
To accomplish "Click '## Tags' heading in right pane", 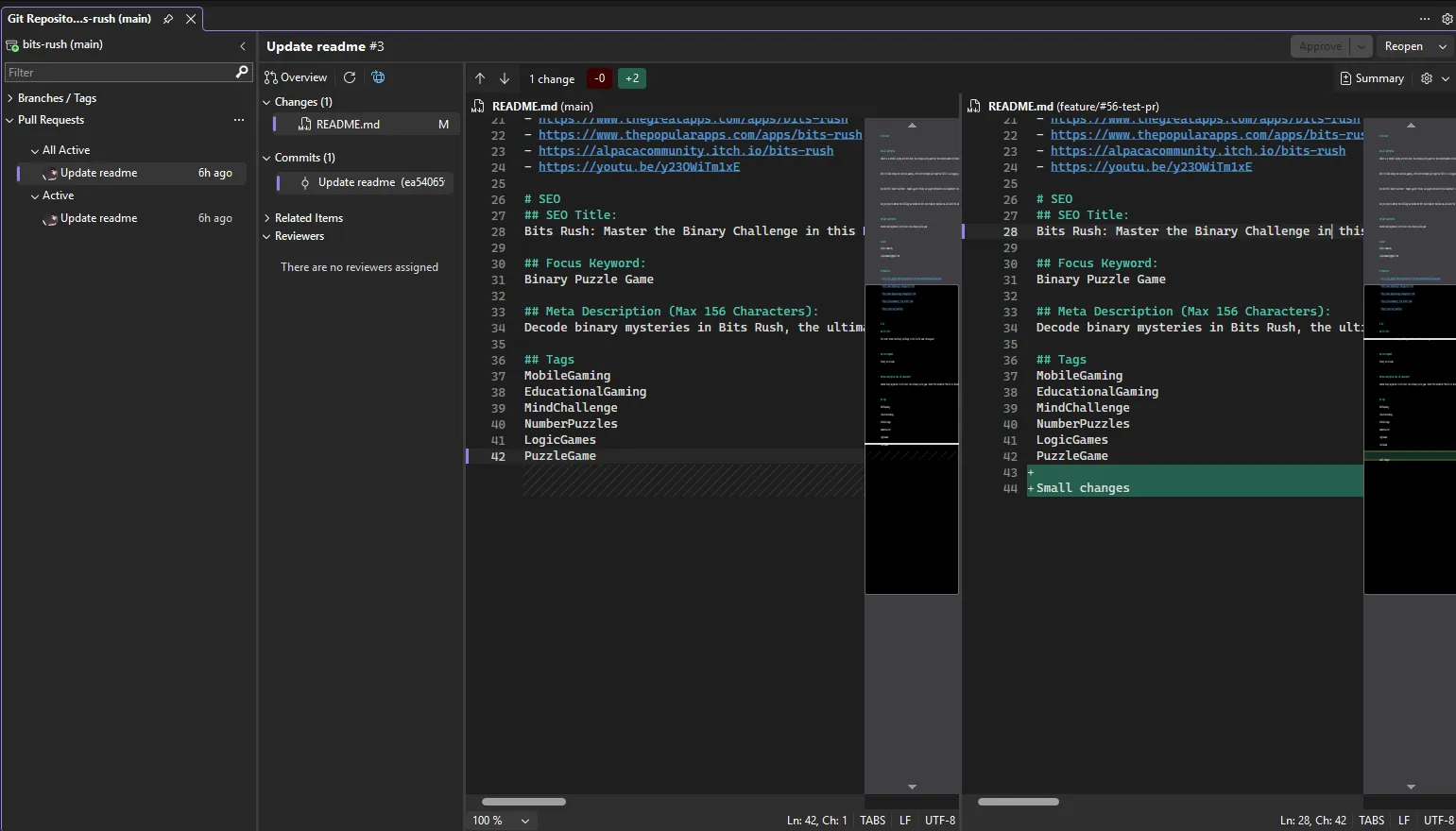I will pos(1061,360).
